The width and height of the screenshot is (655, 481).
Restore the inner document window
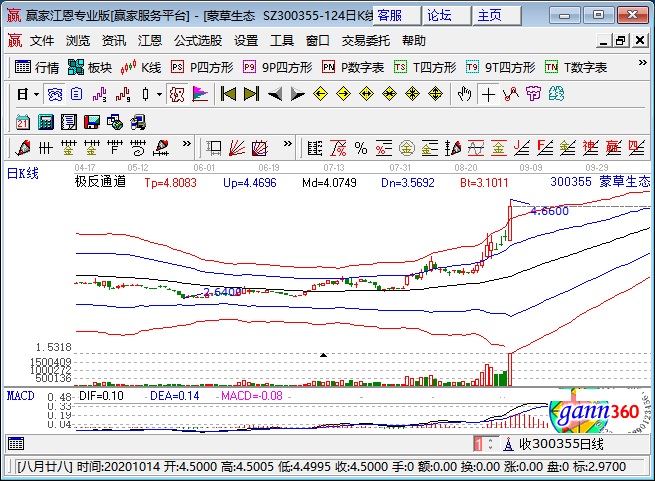coord(620,41)
